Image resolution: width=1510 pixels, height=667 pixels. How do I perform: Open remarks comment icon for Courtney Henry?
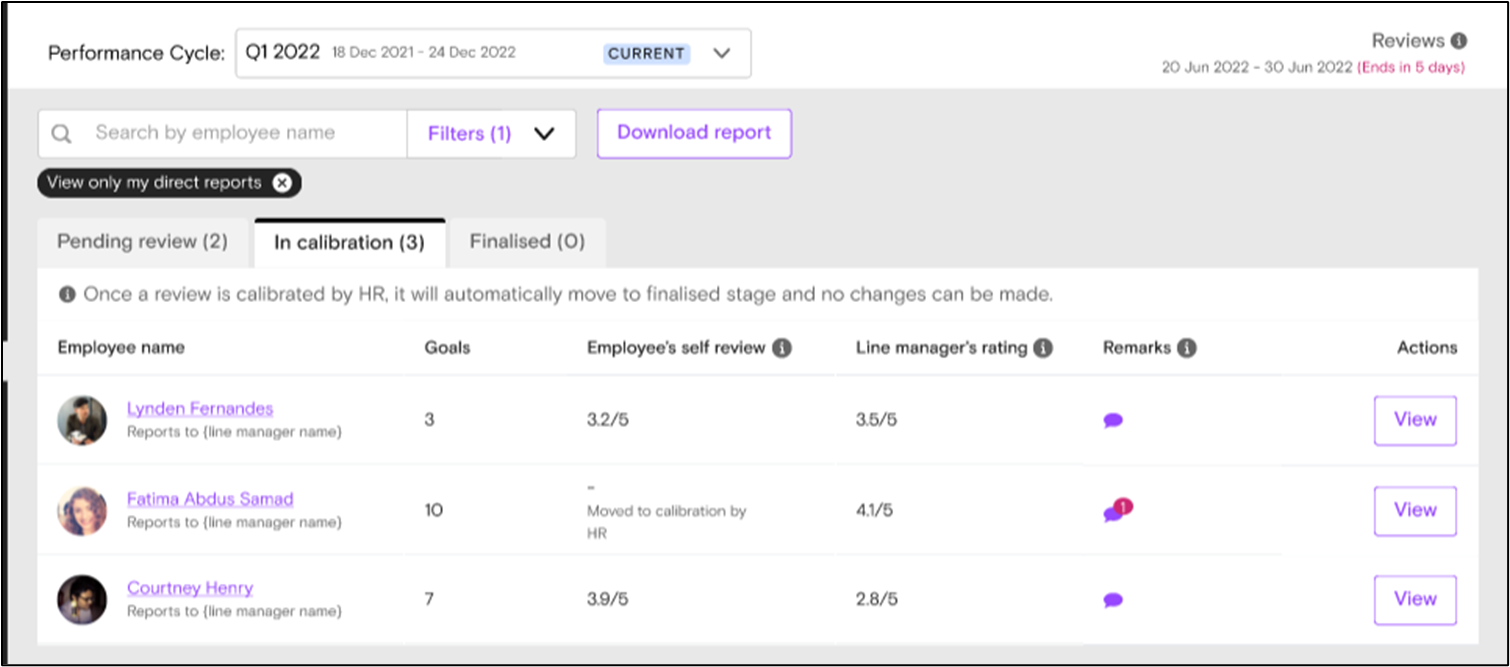point(1113,600)
